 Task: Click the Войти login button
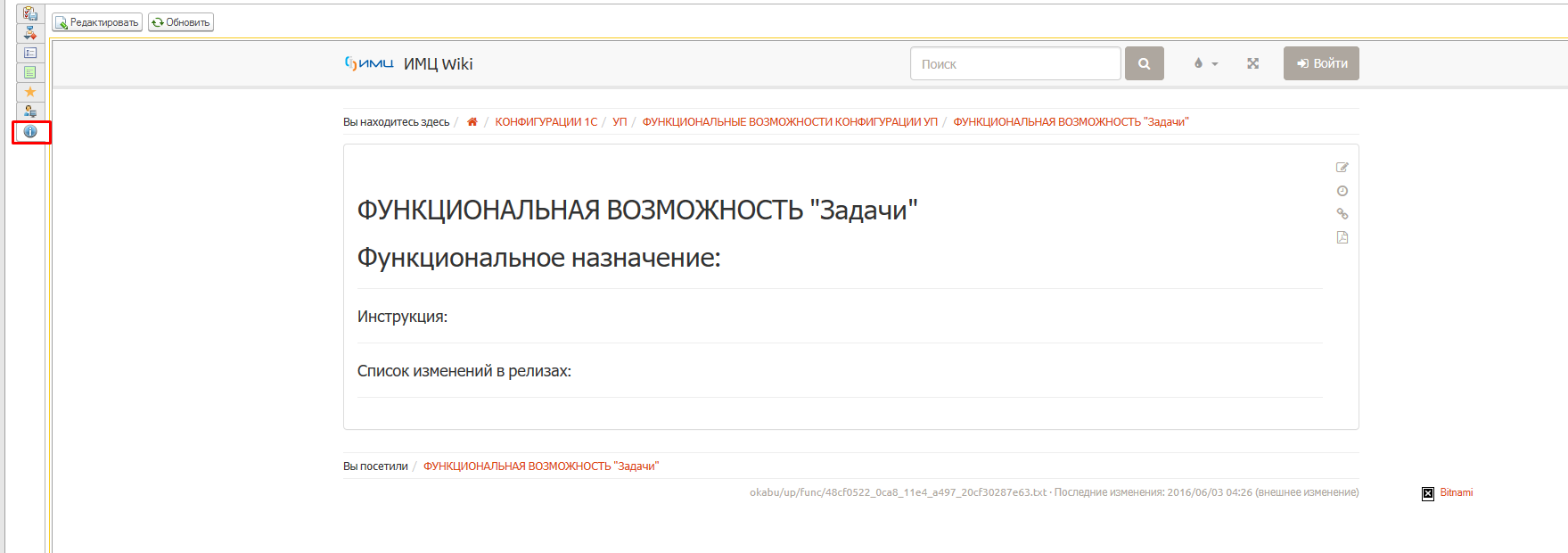pos(1321,64)
